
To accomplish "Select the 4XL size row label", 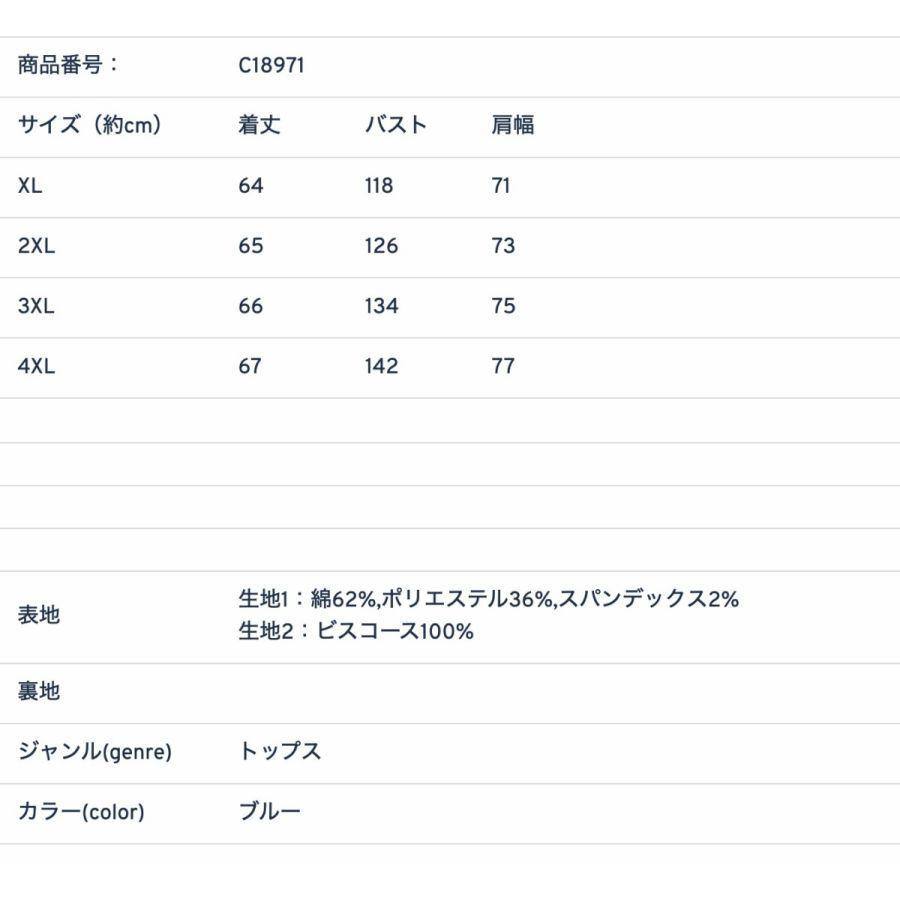I will coord(36,366).
